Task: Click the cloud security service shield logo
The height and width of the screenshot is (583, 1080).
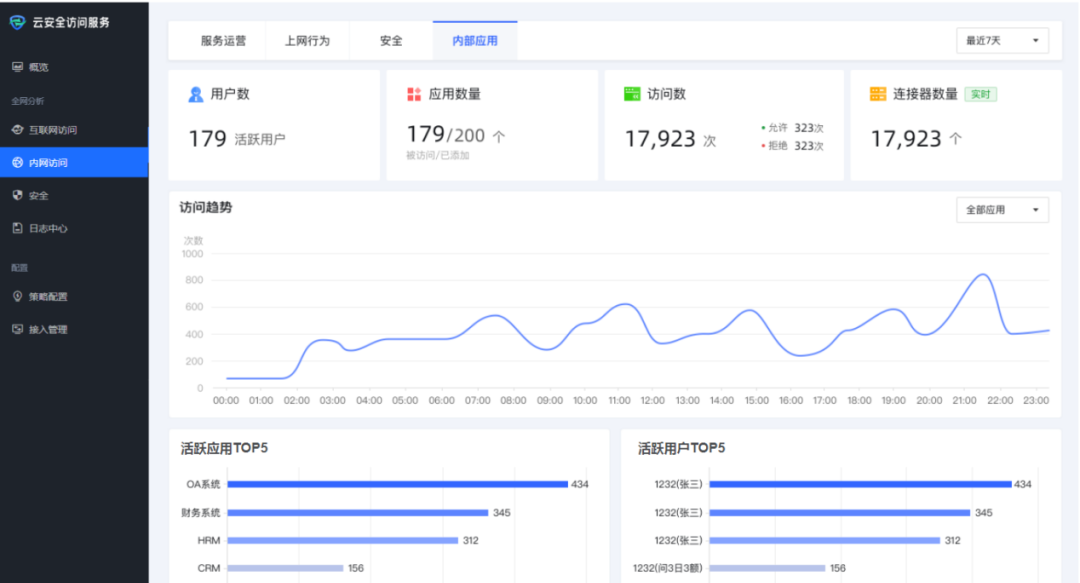Action: pos(17,23)
